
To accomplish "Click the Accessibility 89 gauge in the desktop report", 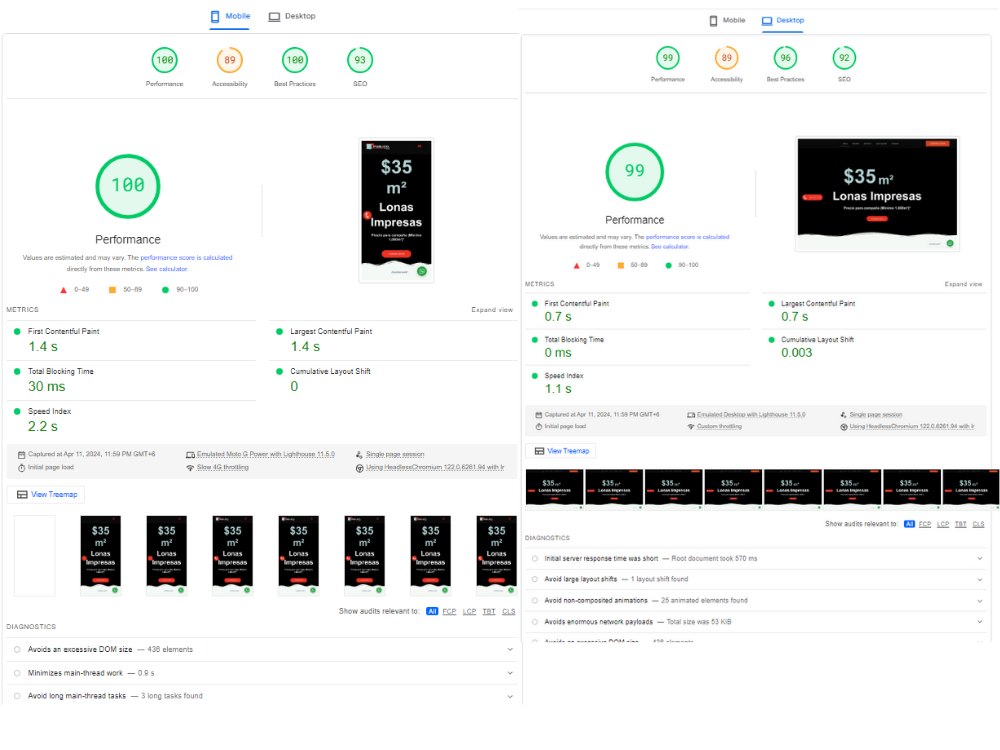I will pos(726,58).
